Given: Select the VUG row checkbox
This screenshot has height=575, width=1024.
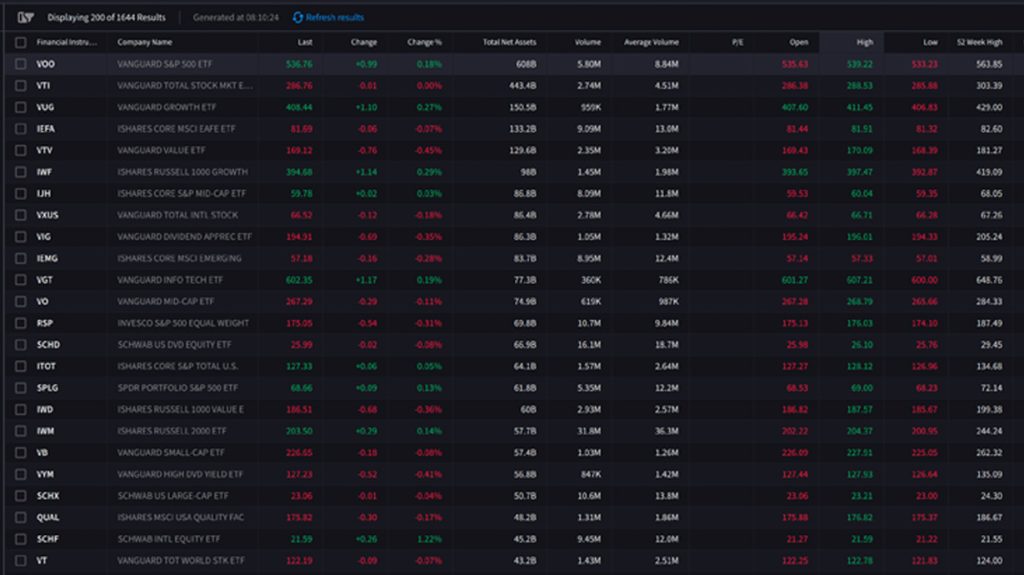Looking at the screenshot, I should pos(21,107).
